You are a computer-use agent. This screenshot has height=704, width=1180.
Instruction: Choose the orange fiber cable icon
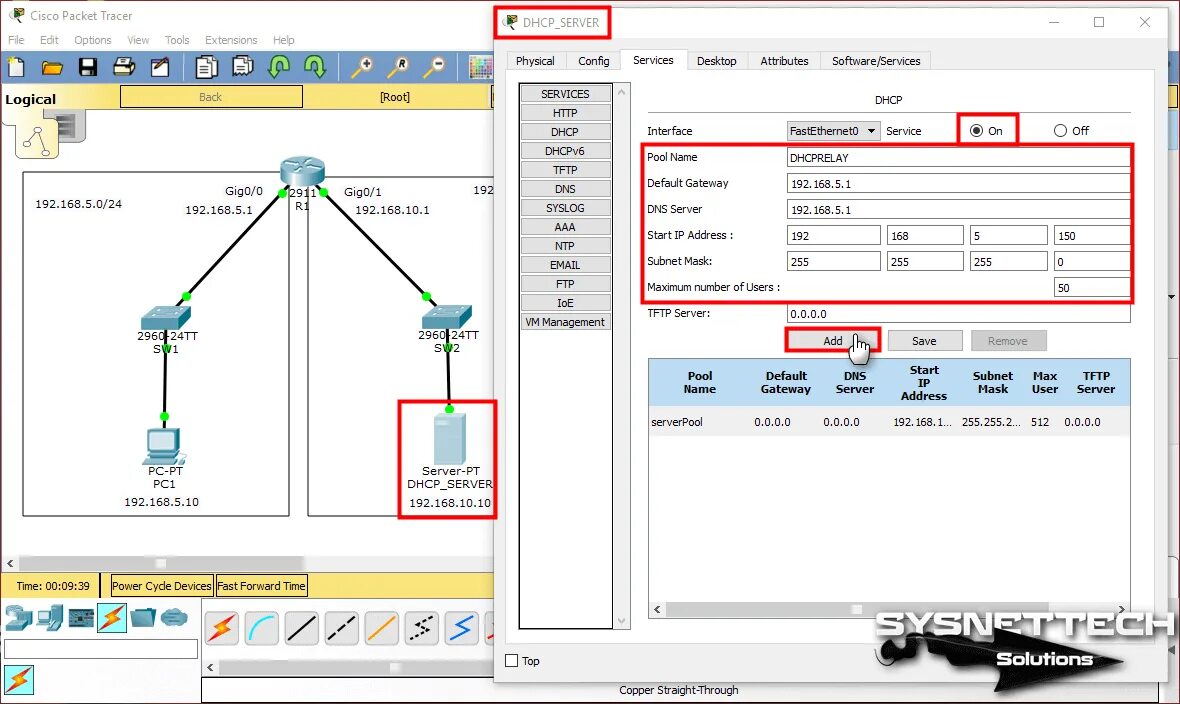click(x=382, y=628)
